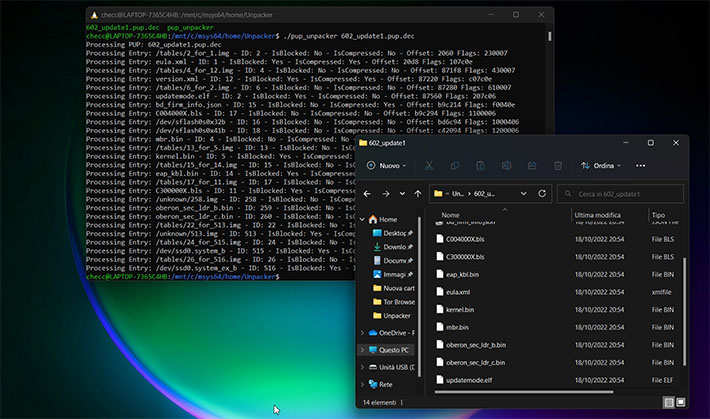The width and height of the screenshot is (710, 419).
Task: Click the search field Cerca in 602_update1
Action: (620, 194)
